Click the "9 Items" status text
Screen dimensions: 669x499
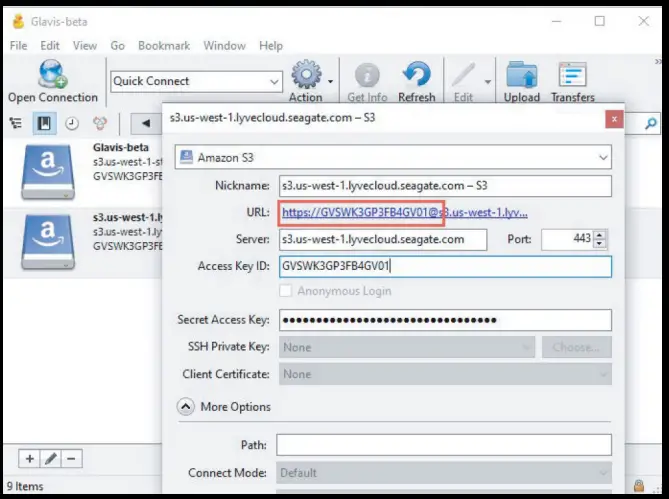(25, 486)
